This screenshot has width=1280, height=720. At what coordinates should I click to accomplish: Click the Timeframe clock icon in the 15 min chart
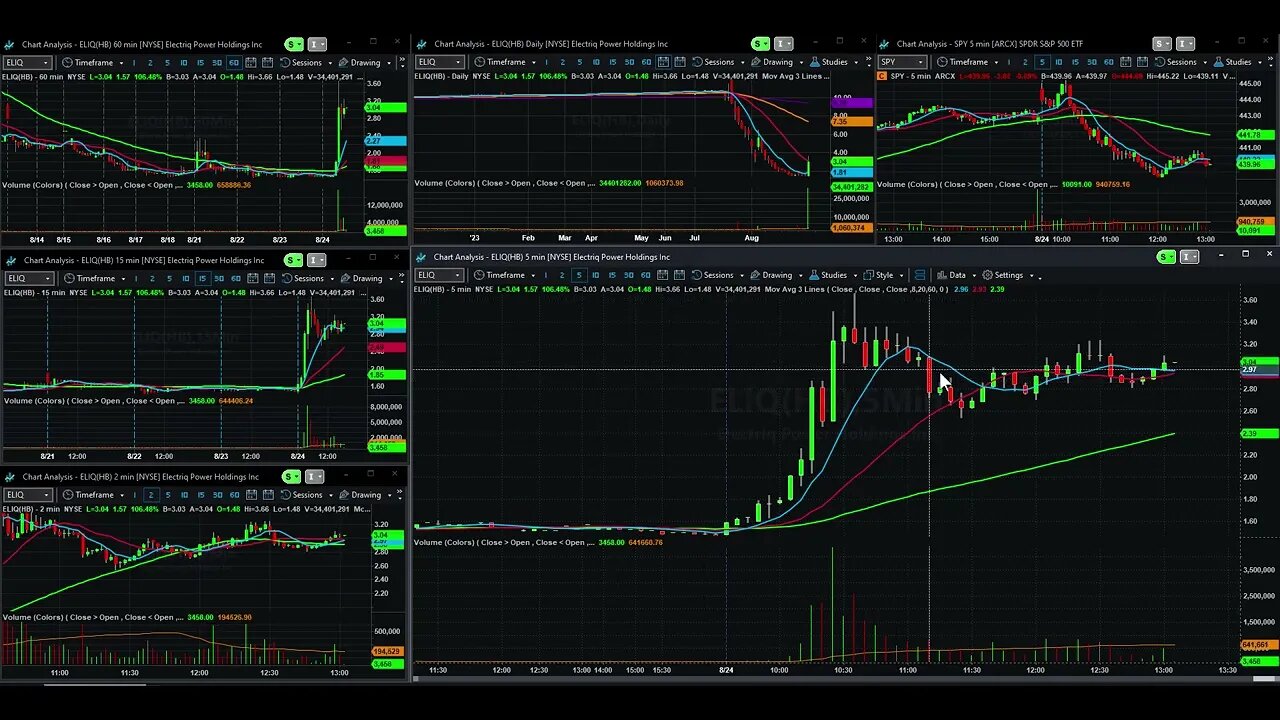(x=69, y=278)
